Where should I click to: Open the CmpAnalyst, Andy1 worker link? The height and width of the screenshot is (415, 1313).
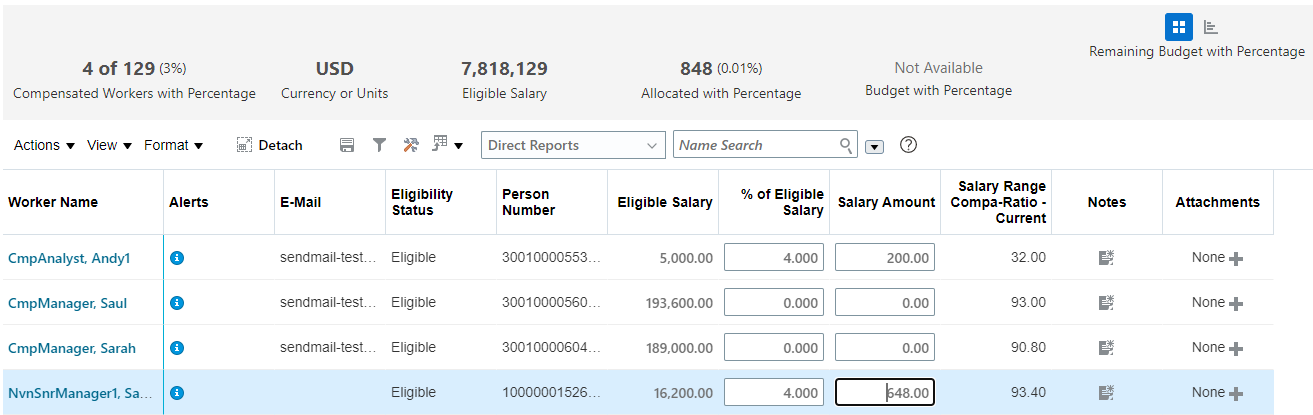click(x=69, y=258)
